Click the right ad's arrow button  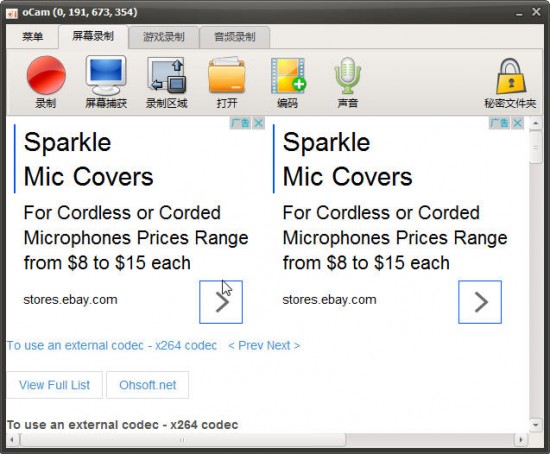tap(480, 302)
